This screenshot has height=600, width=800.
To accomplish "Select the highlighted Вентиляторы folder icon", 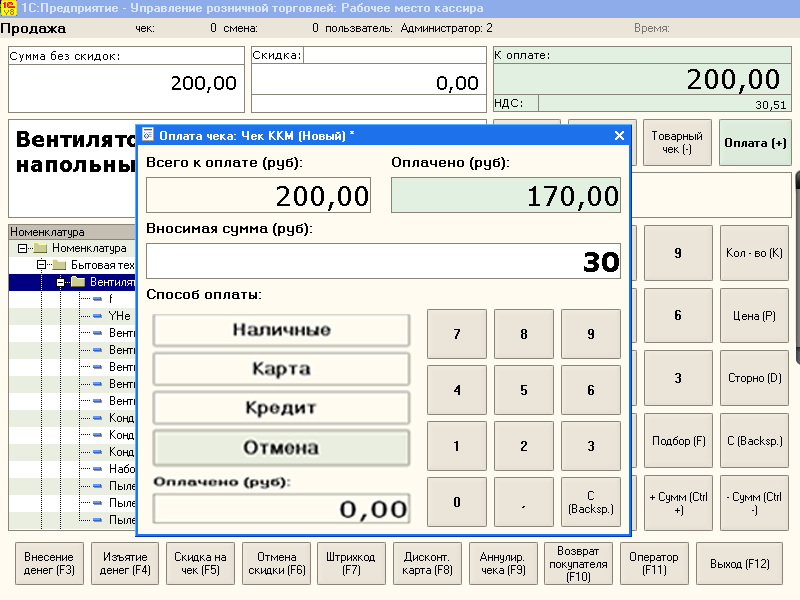I will 78,281.
